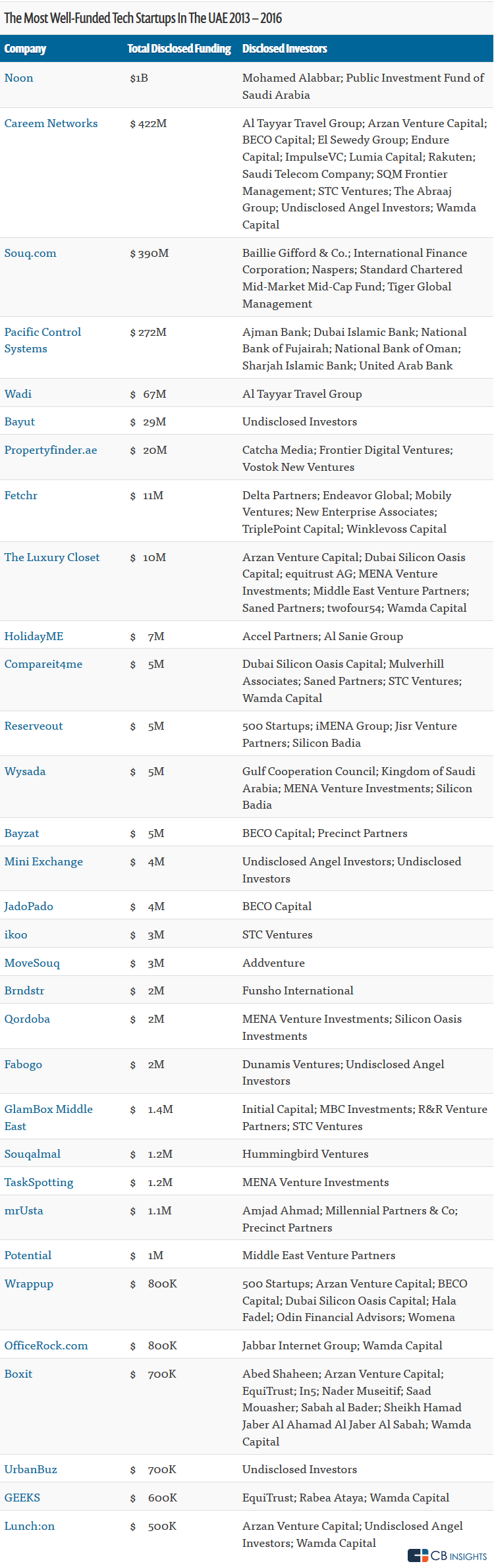494x1568 pixels.
Task: Click the Company column header
Action: coord(25,49)
